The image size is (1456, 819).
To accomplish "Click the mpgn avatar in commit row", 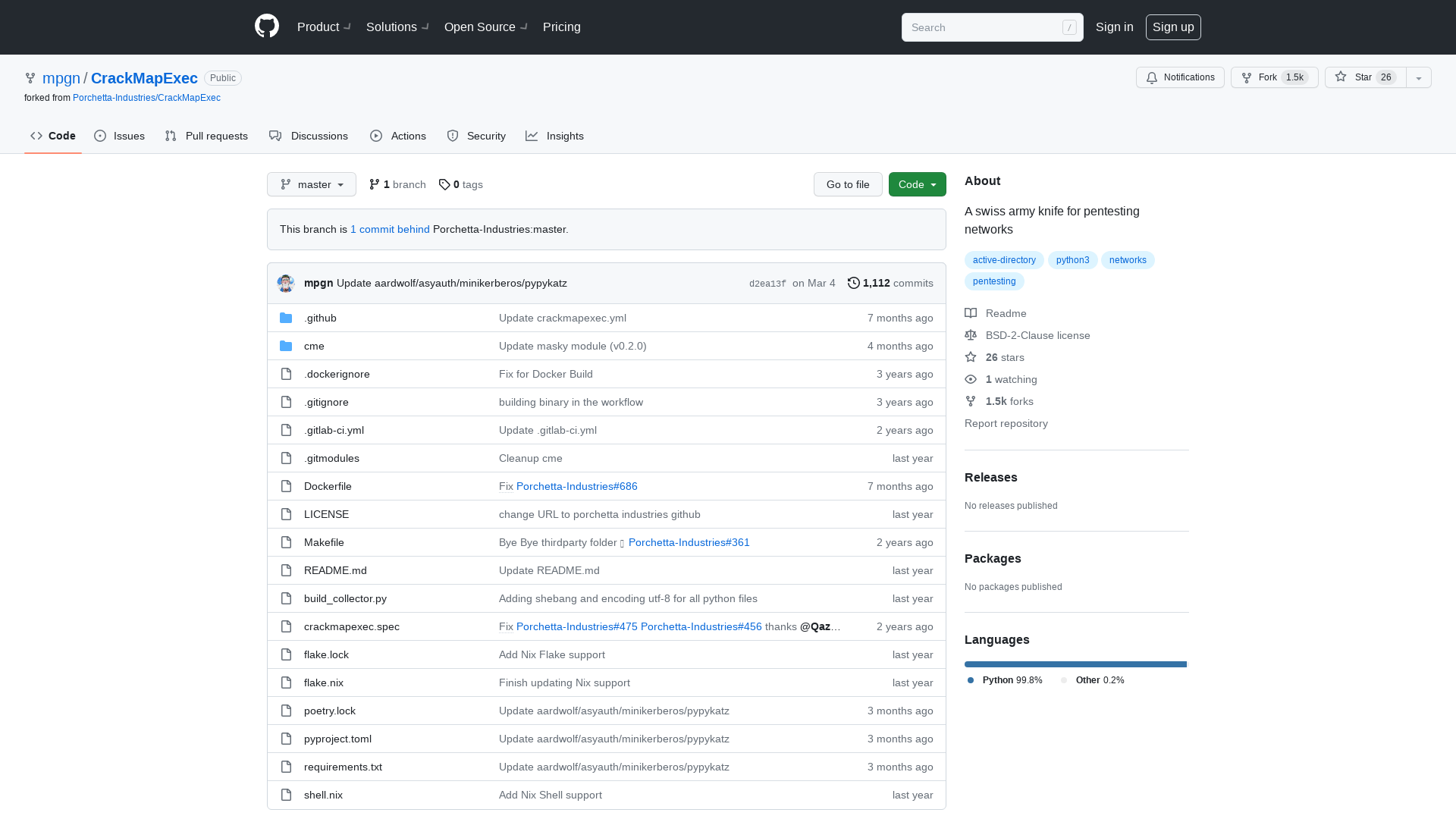I will pyautogui.click(x=286, y=283).
